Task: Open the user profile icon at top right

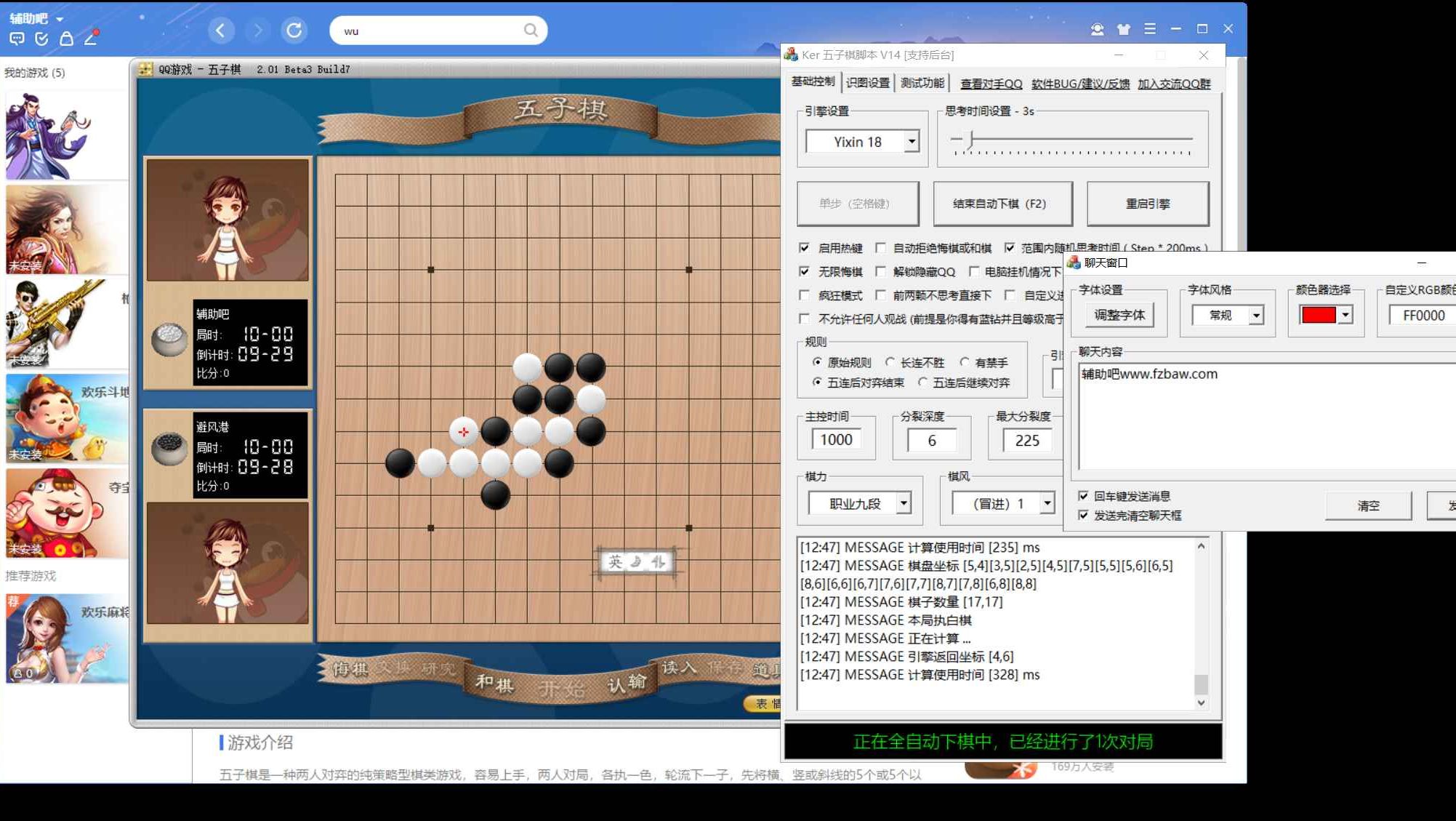Action: [1097, 29]
